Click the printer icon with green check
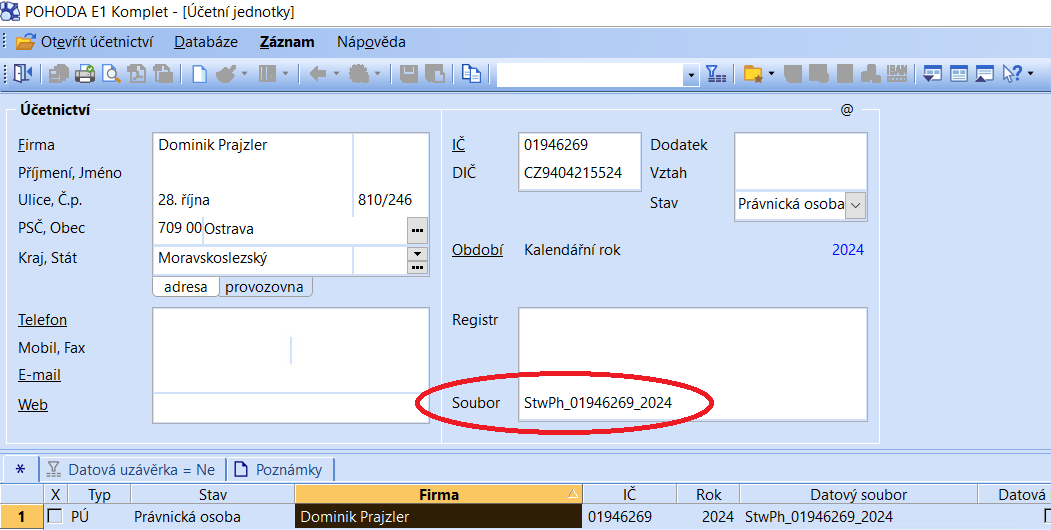 pyautogui.click(x=85, y=73)
